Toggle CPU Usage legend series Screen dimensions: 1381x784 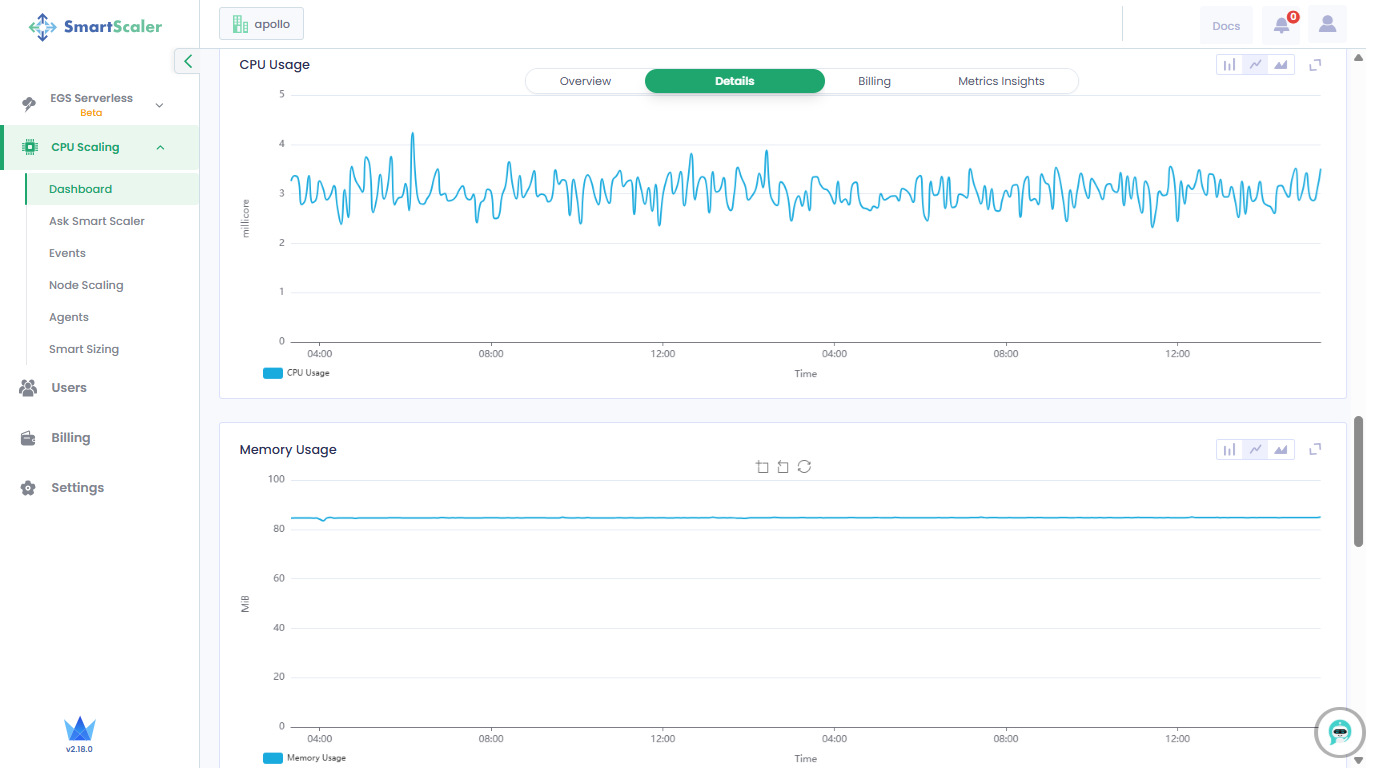pyautogui.click(x=296, y=373)
